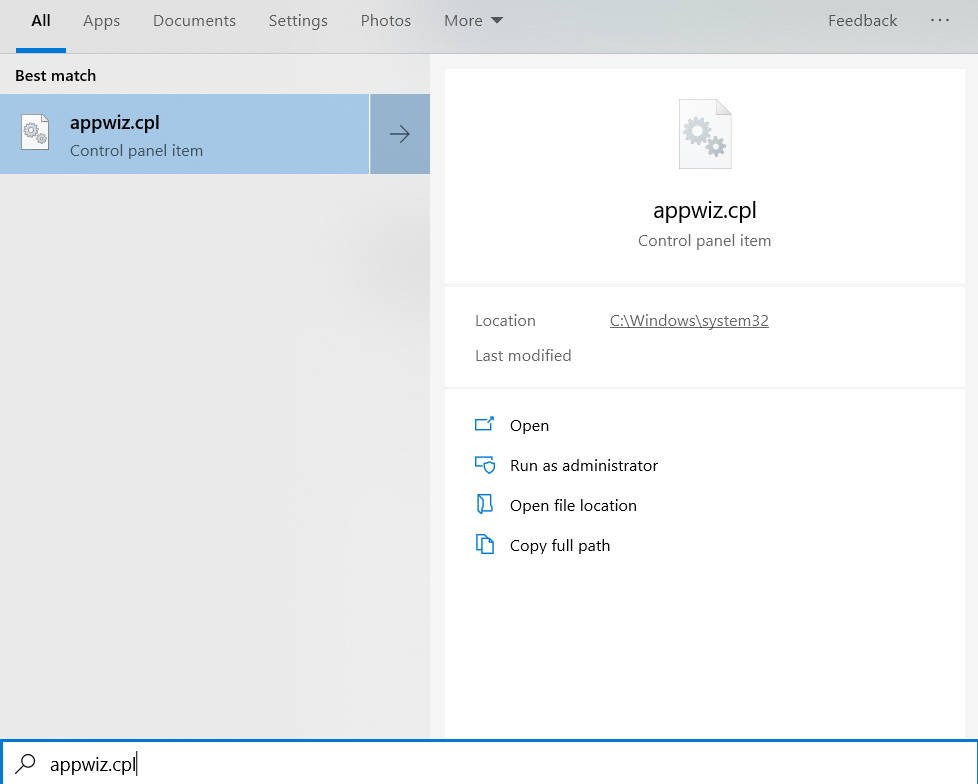Select the appwiz.cpl Best match result
Screen dimensions: 978x784
(x=185, y=134)
